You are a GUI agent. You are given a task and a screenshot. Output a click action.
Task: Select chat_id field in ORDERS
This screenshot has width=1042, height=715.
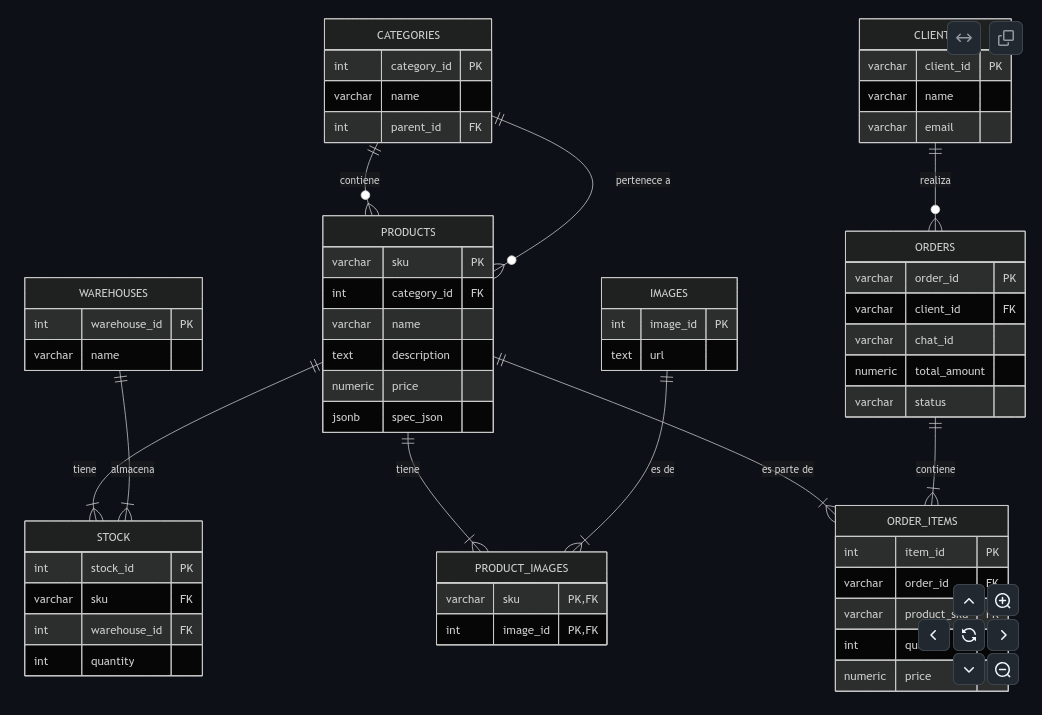pos(935,340)
